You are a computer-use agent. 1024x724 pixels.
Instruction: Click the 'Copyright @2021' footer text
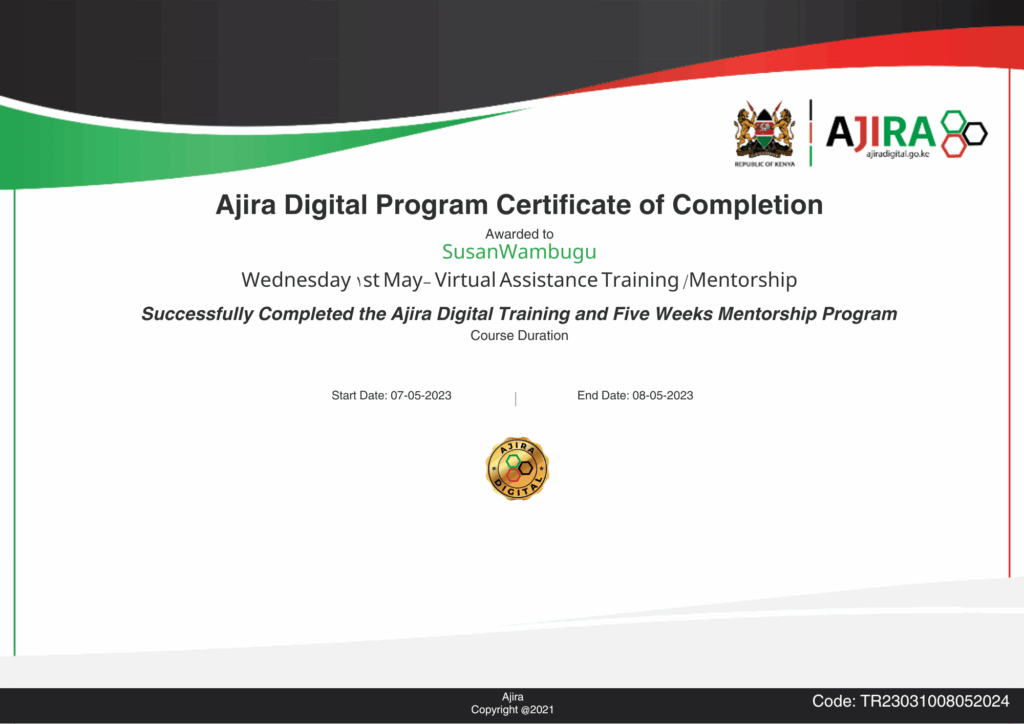click(x=511, y=709)
